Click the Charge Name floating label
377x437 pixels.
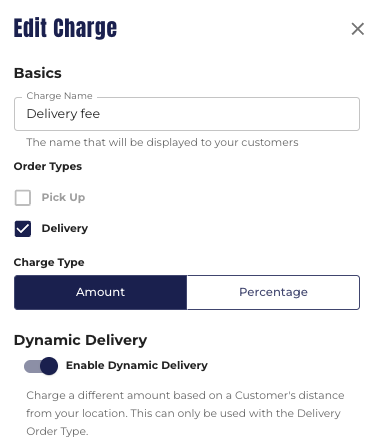tap(59, 96)
